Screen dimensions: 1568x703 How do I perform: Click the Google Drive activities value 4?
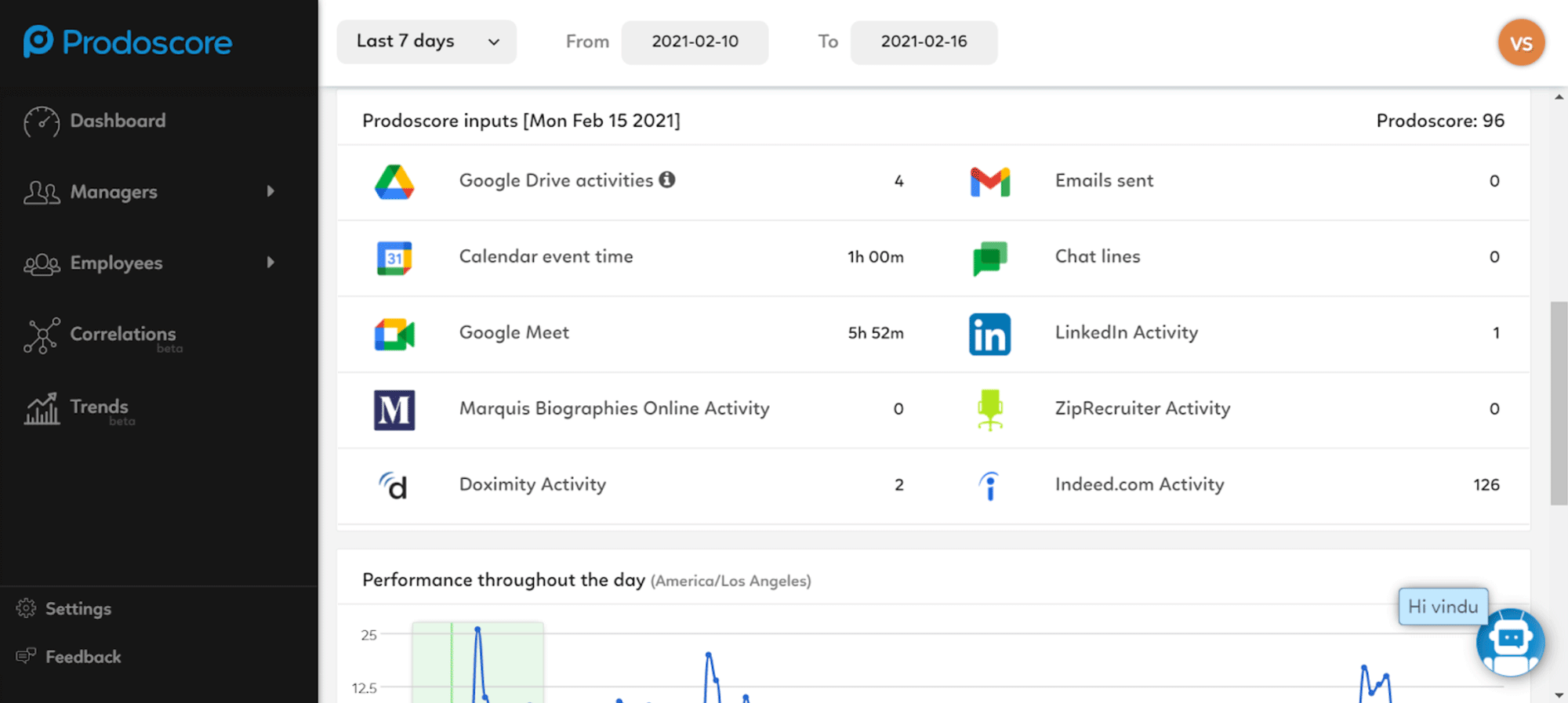click(x=898, y=181)
